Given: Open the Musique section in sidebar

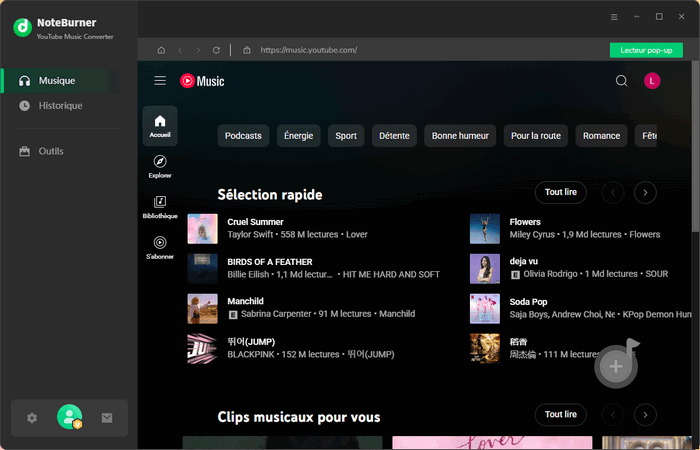Looking at the screenshot, I should (61, 81).
